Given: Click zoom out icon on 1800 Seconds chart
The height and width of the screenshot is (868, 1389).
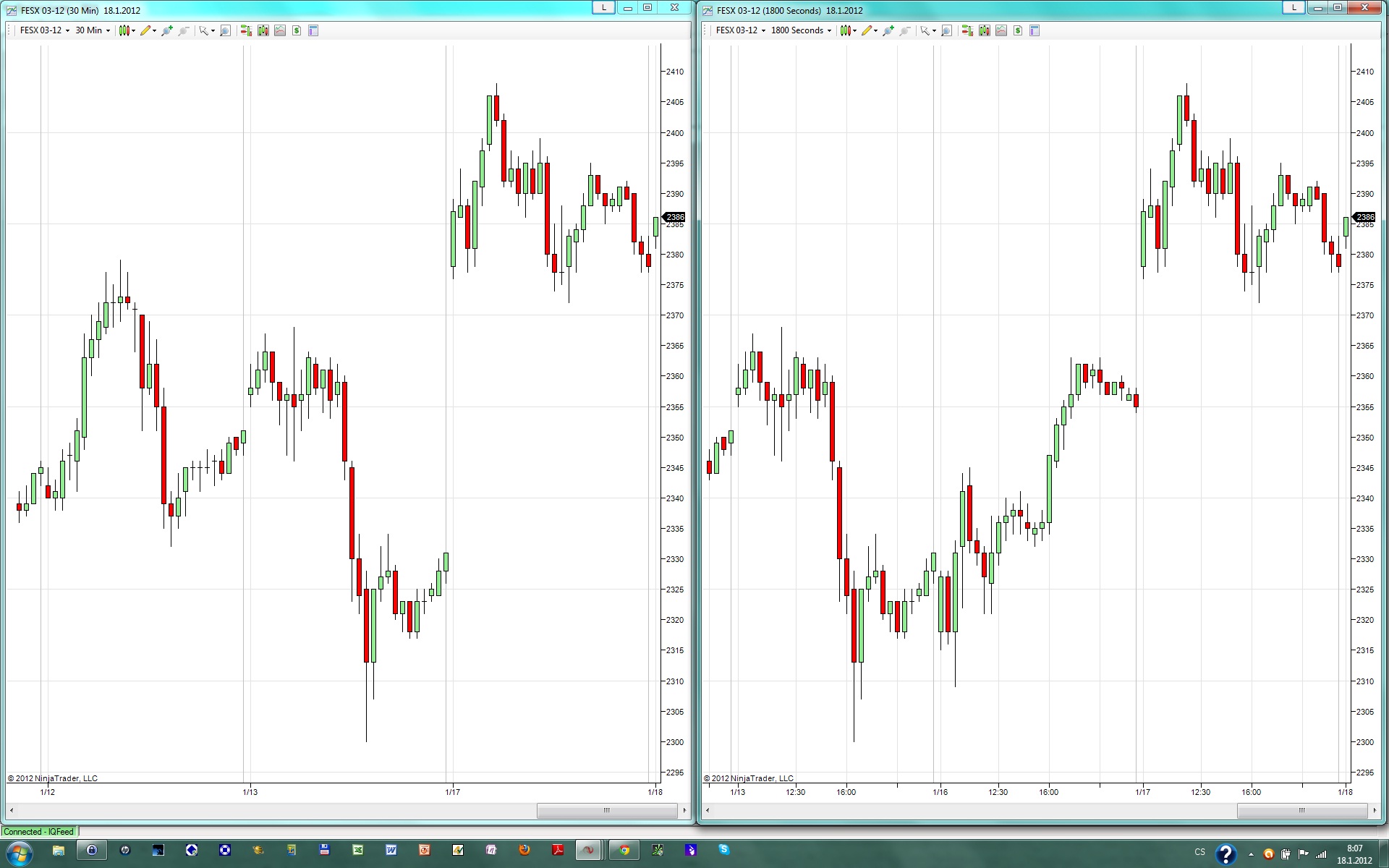Looking at the screenshot, I should tap(905, 30).
